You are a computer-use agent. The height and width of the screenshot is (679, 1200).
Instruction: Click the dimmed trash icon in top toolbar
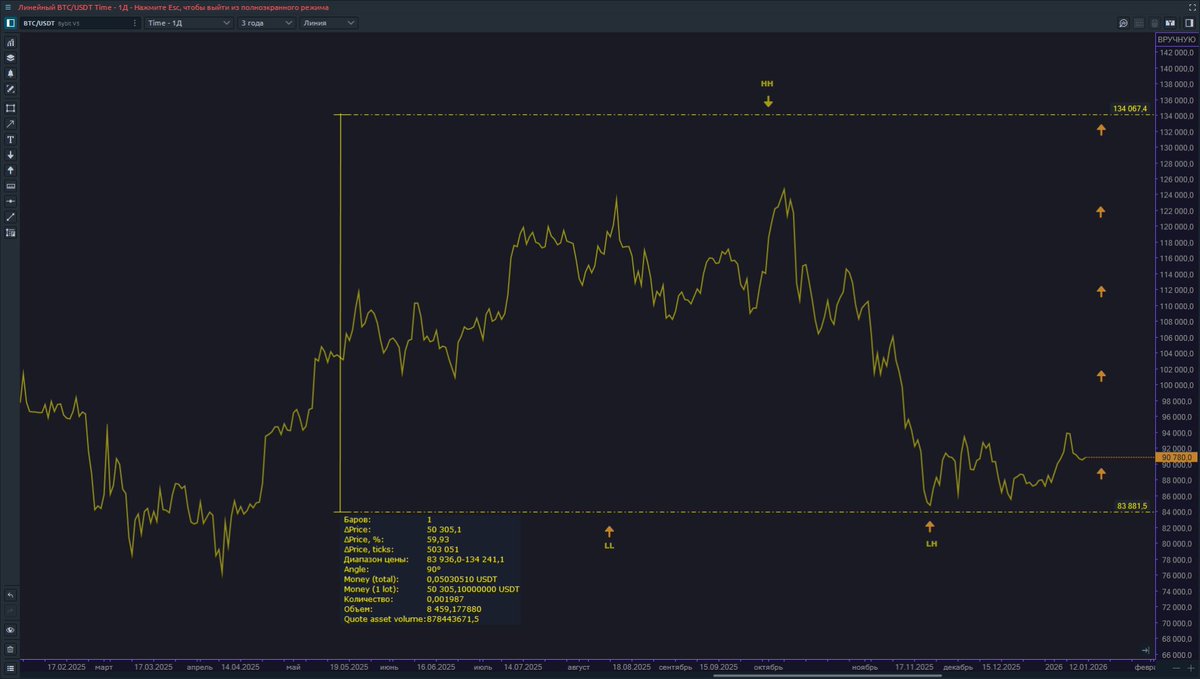click(x=1154, y=22)
